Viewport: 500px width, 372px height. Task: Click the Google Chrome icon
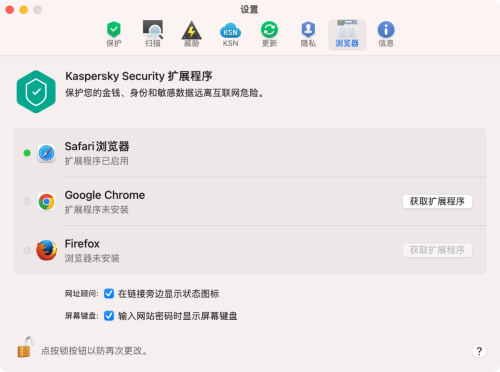tap(46, 202)
